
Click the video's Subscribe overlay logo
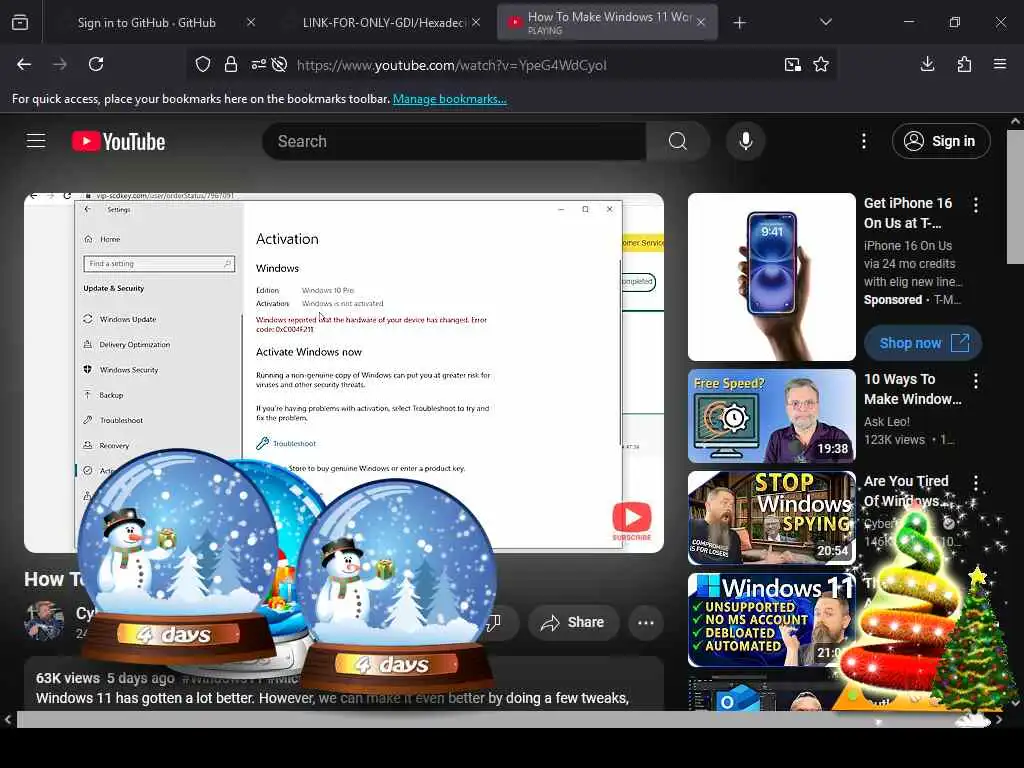tap(632, 521)
